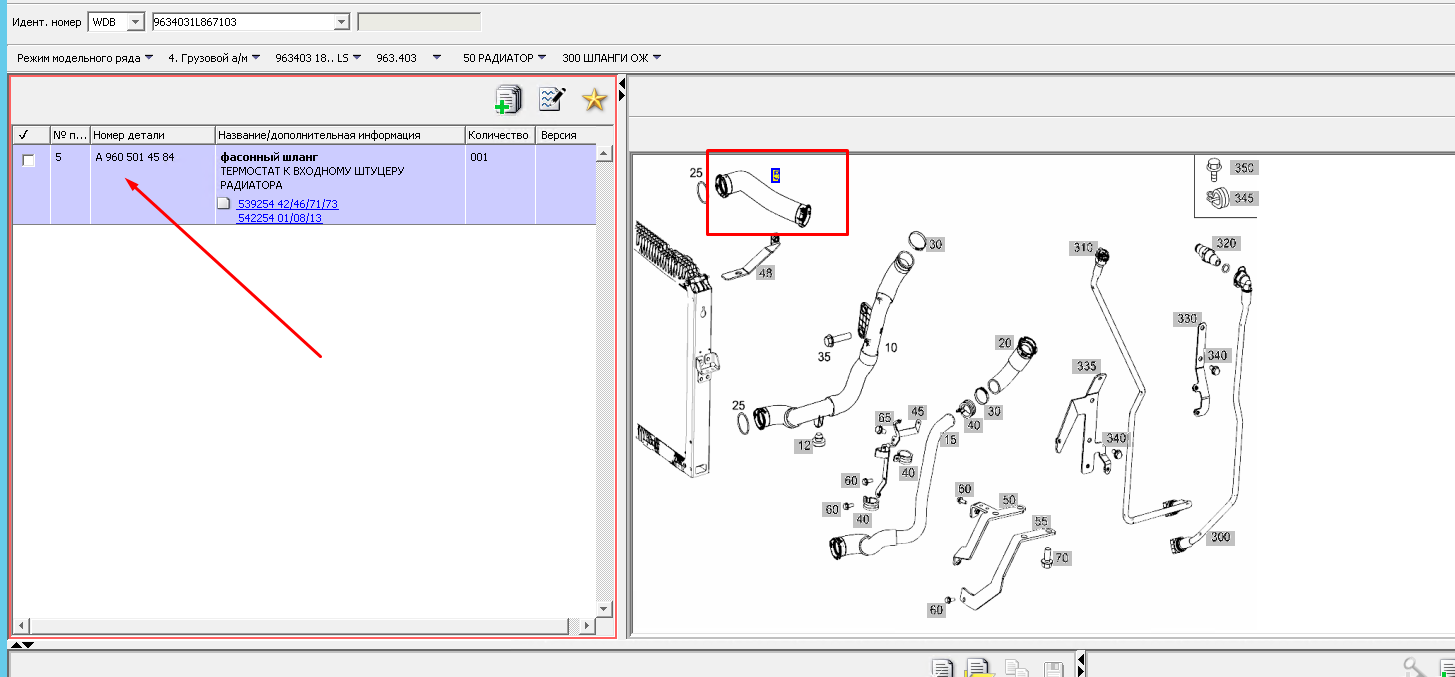Click the add-to-shopping-list icon with green plus
Viewport: 1455px width, 677px height.
coord(508,99)
